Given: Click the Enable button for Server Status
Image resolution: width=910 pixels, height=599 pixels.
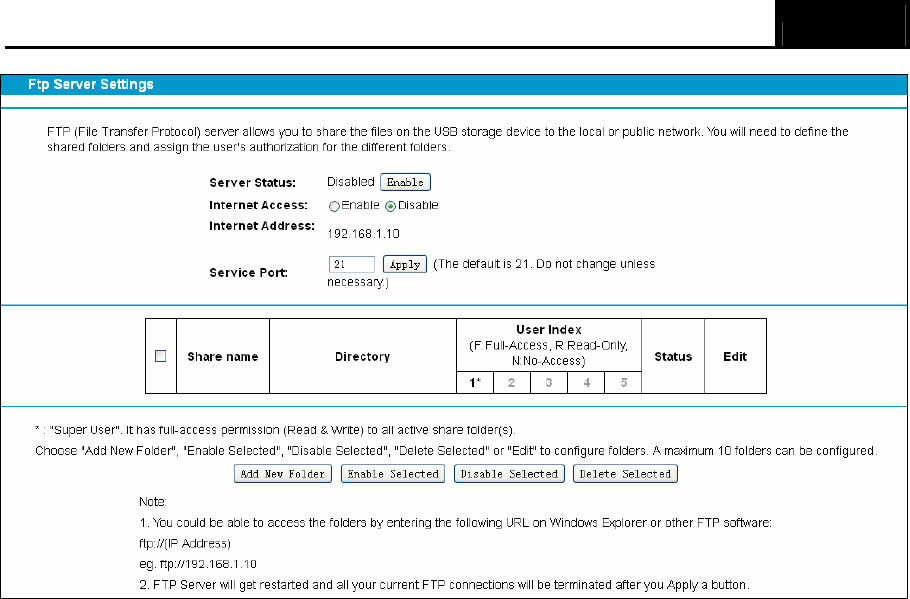Looking at the screenshot, I should [405, 182].
